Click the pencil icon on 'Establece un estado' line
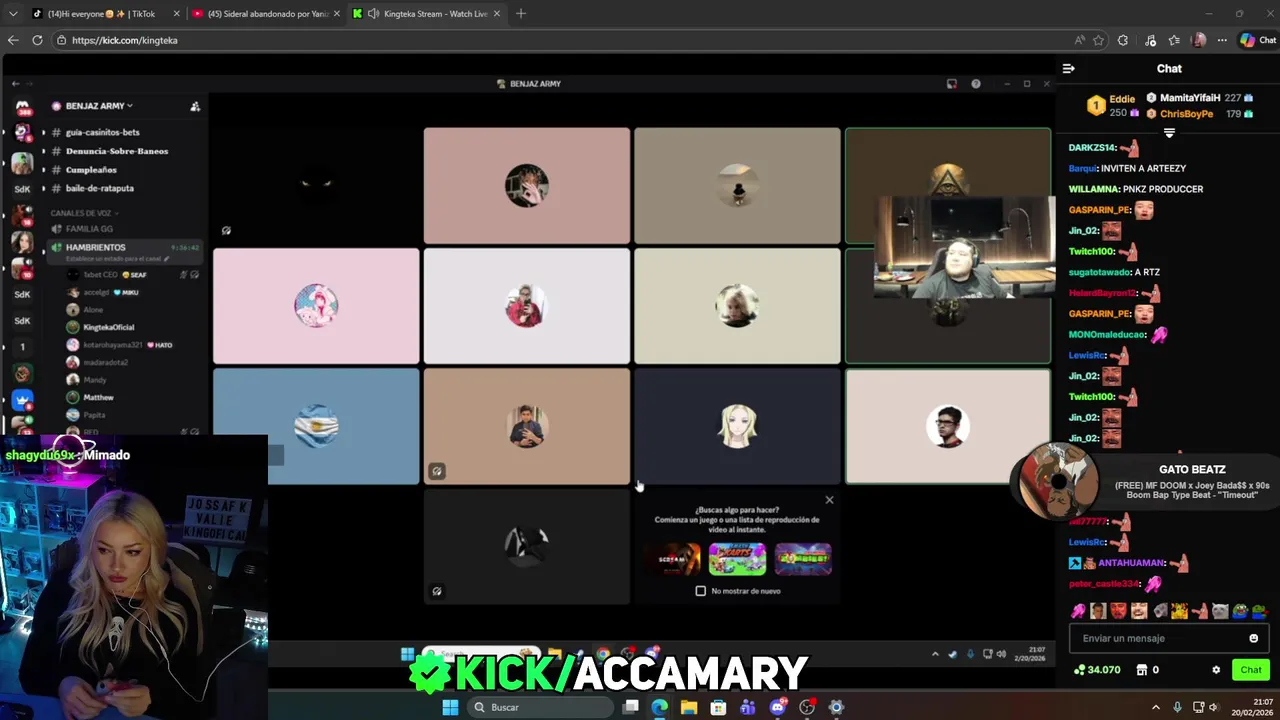This screenshot has height=720, width=1280. coord(167,259)
